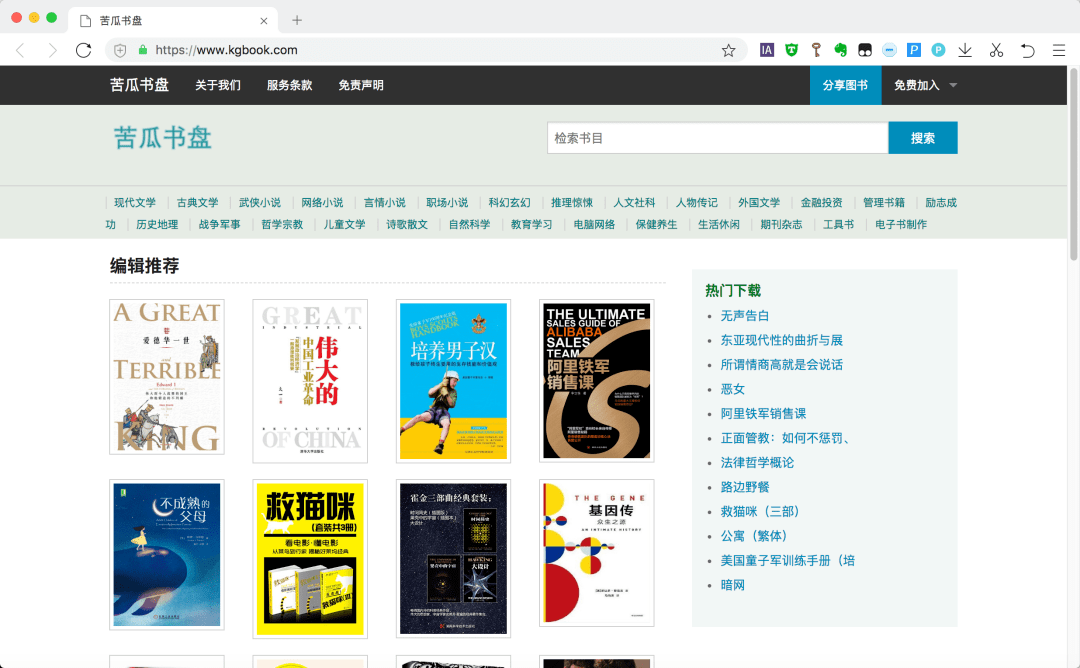Focus the 检索书目 search field
The height and width of the screenshot is (668, 1080).
tap(717, 138)
